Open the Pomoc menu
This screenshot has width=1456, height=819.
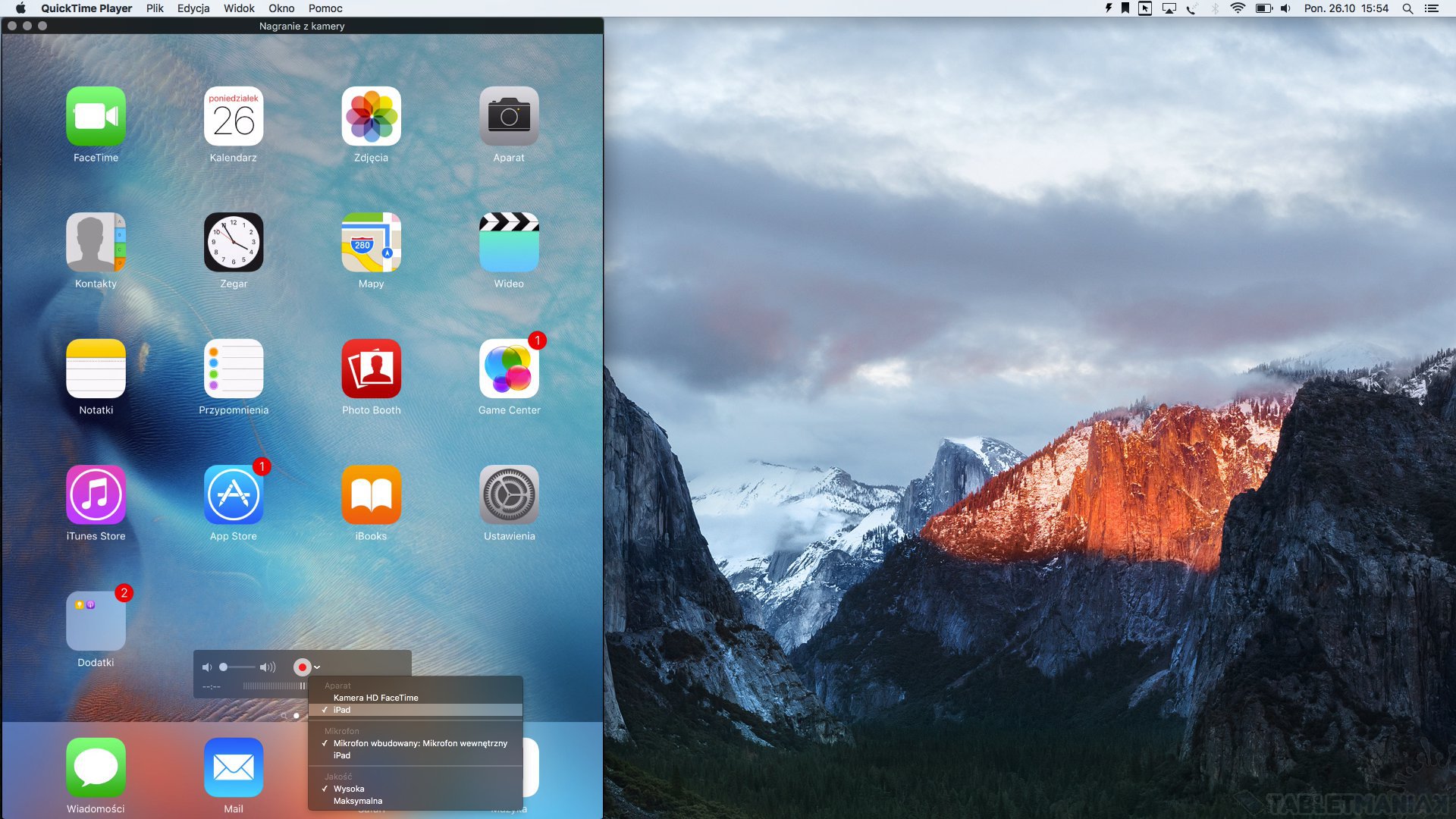pyautogui.click(x=325, y=8)
